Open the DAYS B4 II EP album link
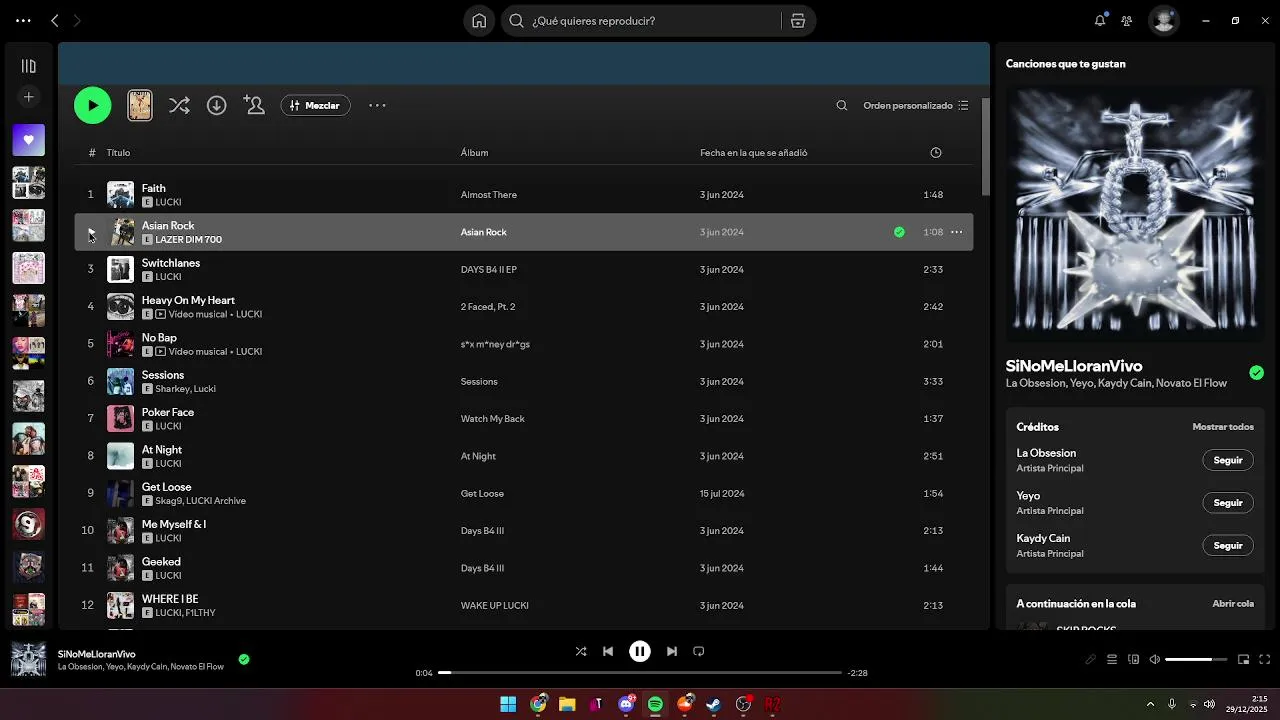 coord(489,270)
